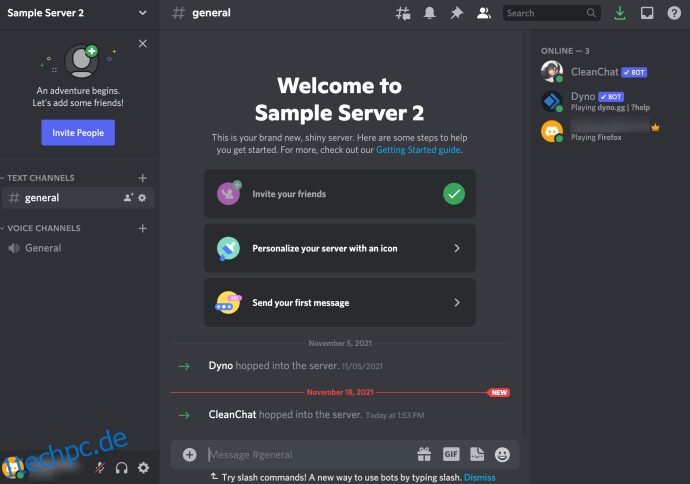Click the Search input field

(551, 13)
